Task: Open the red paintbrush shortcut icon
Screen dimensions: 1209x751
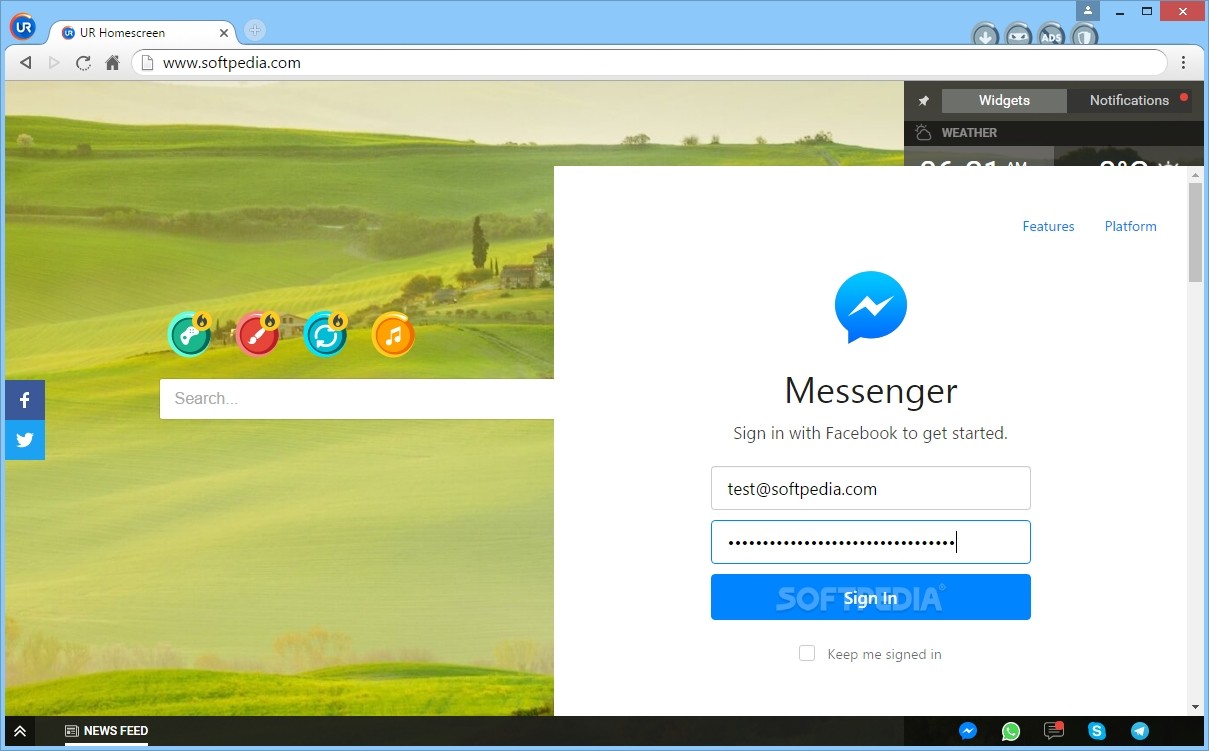Action: (257, 334)
